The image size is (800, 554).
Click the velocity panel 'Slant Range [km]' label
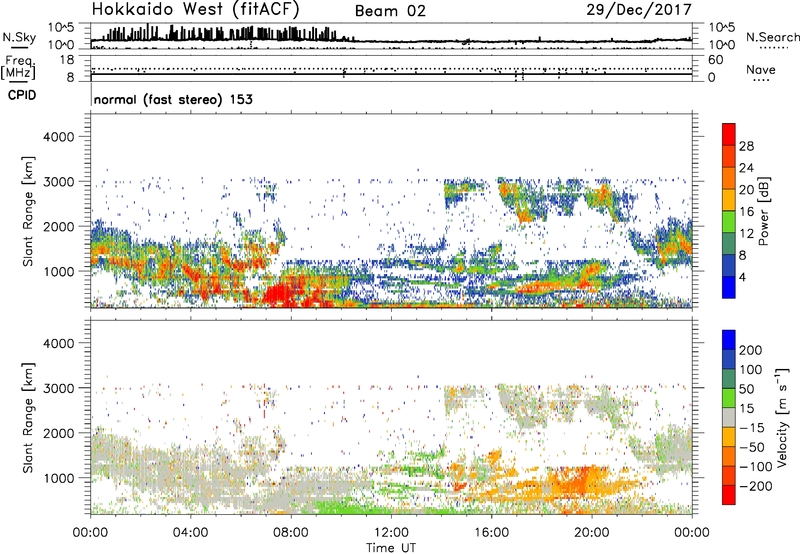(28, 417)
